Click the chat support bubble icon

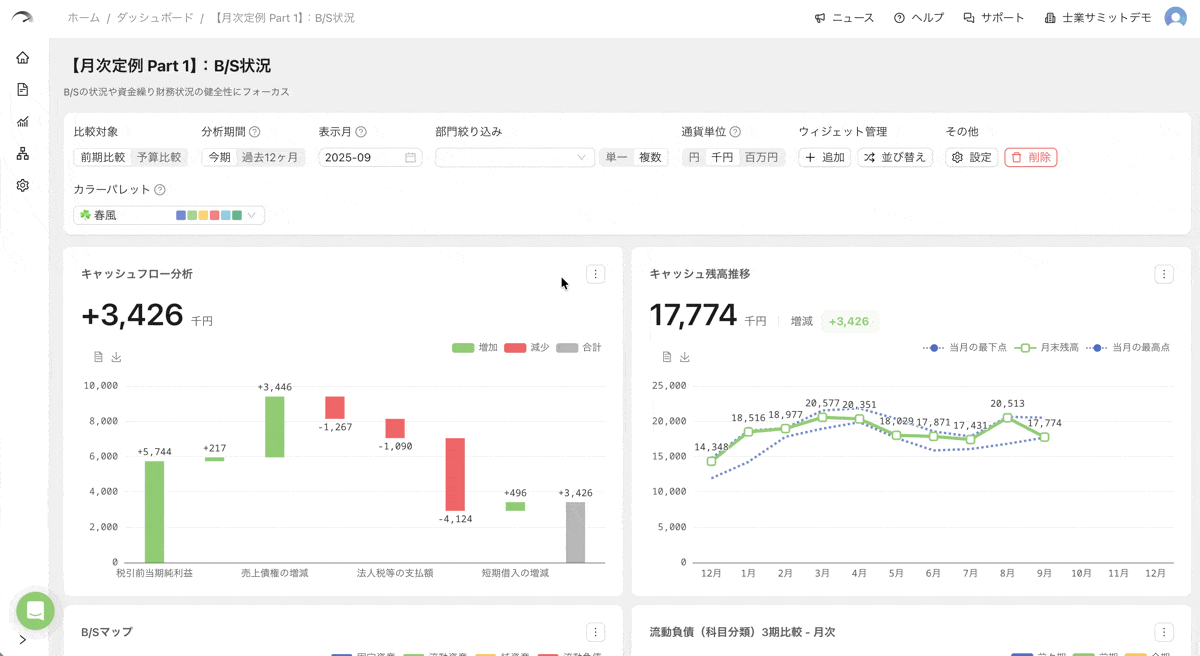click(x=35, y=611)
